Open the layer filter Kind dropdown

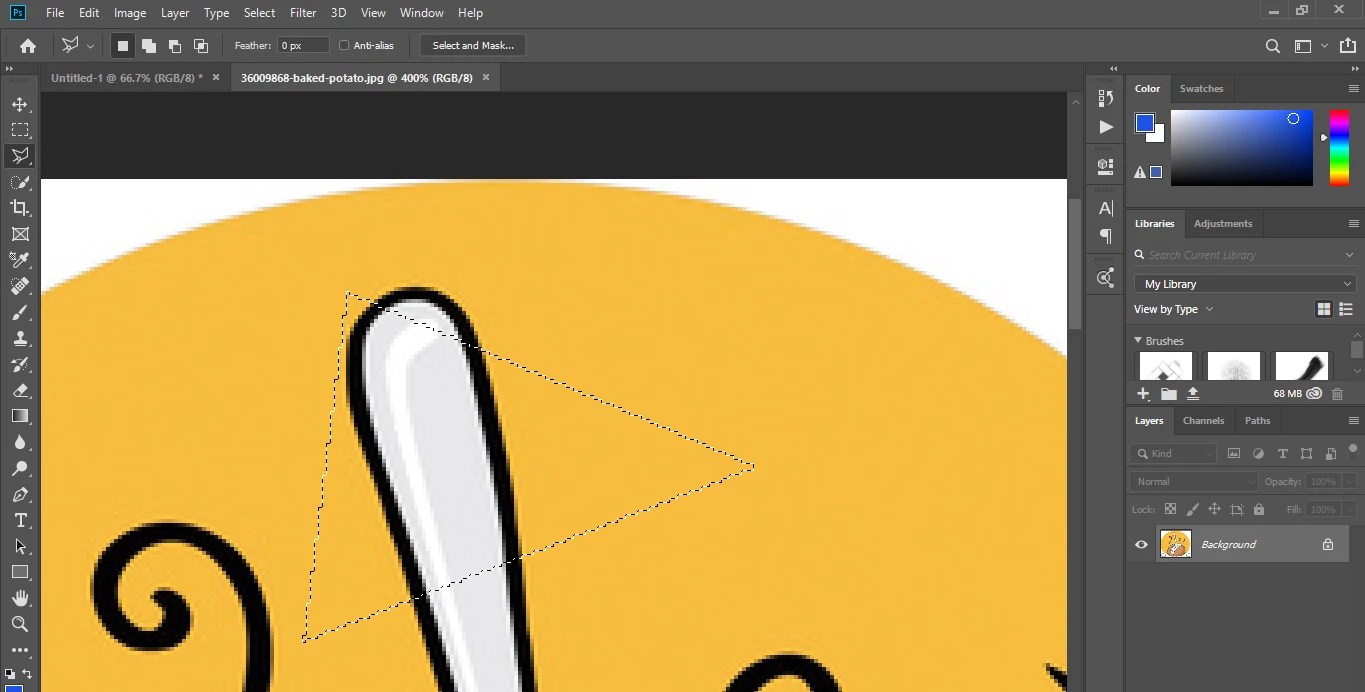tap(1174, 453)
